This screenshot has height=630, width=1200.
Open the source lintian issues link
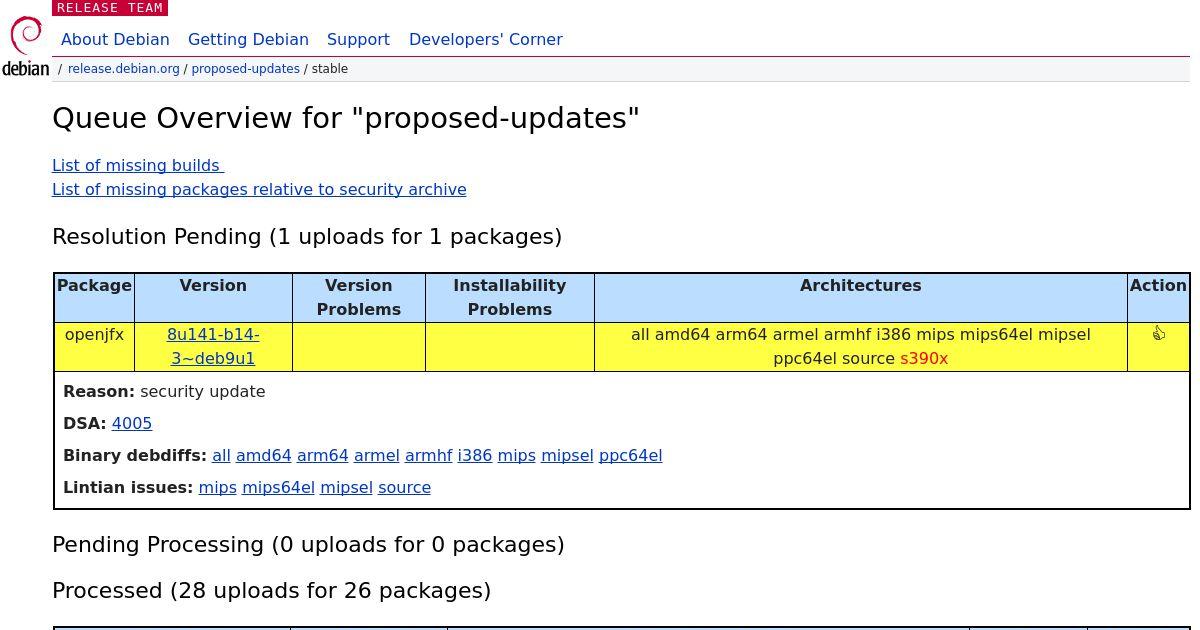click(x=404, y=487)
